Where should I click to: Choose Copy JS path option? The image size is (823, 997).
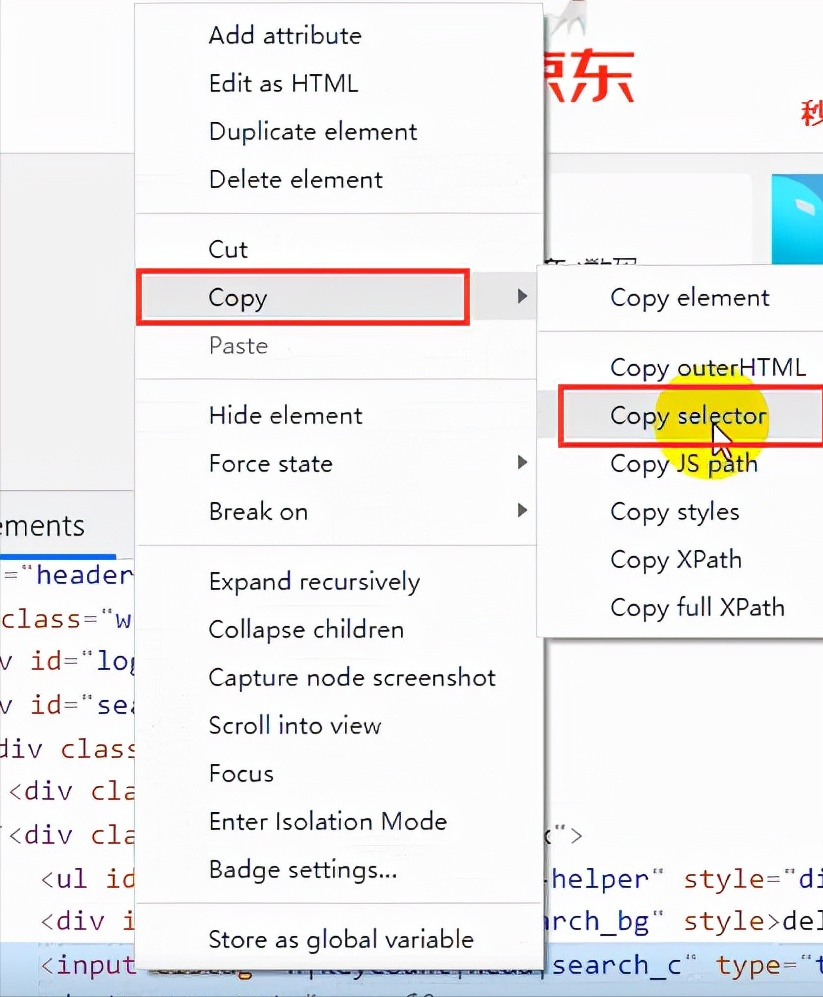[684, 464]
